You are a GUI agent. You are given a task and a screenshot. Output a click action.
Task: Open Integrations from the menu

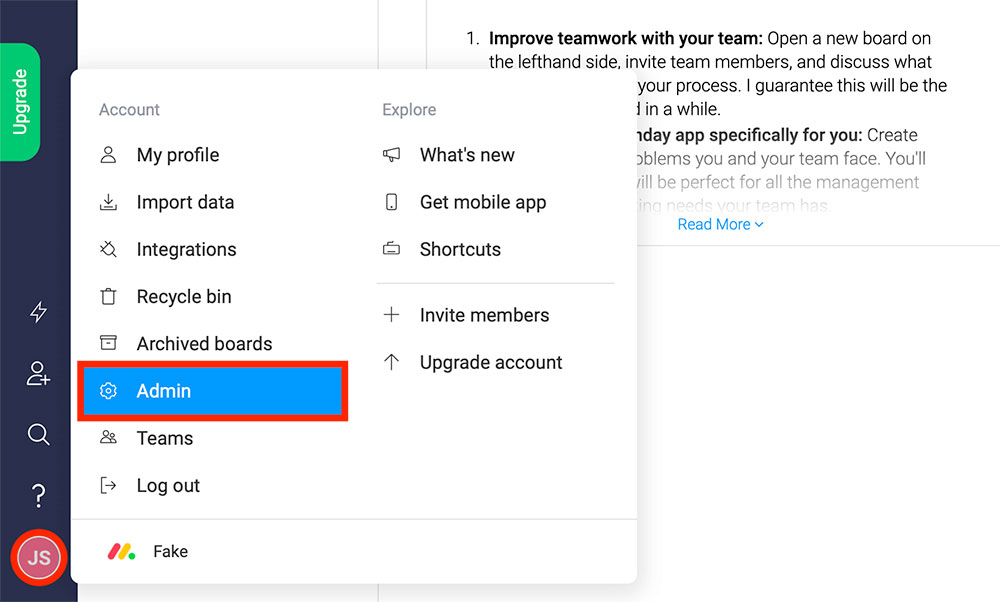click(x=186, y=250)
